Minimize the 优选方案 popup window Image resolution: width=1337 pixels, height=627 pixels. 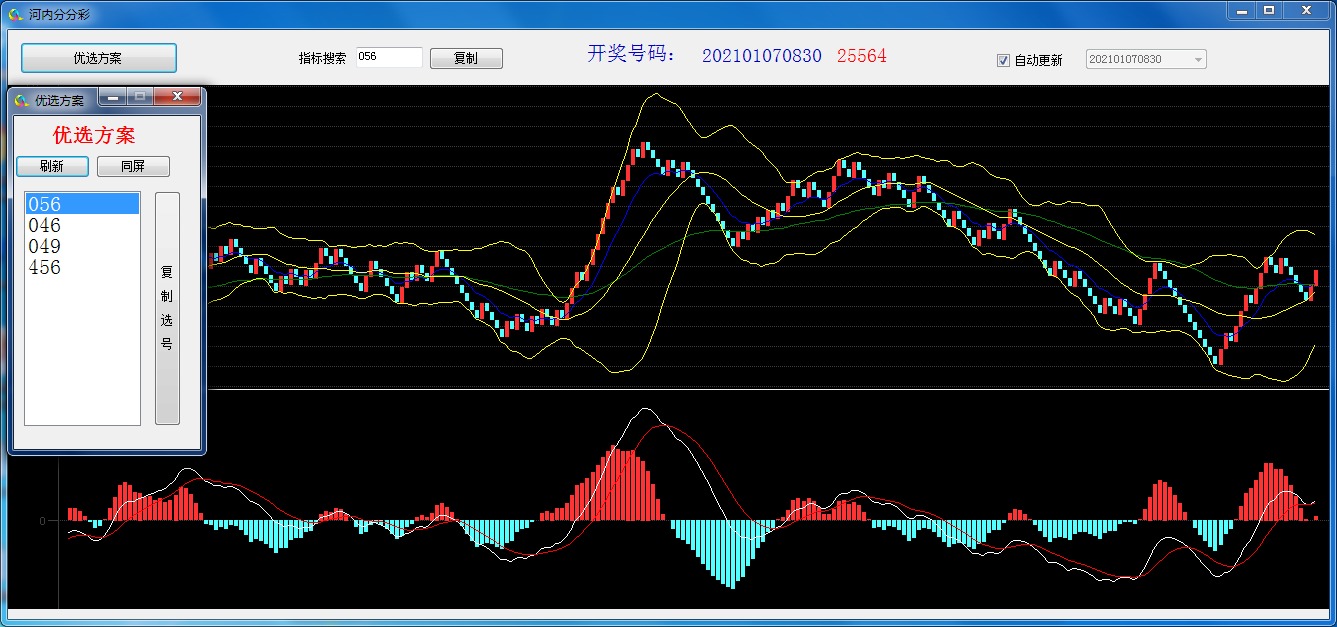(x=114, y=97)
